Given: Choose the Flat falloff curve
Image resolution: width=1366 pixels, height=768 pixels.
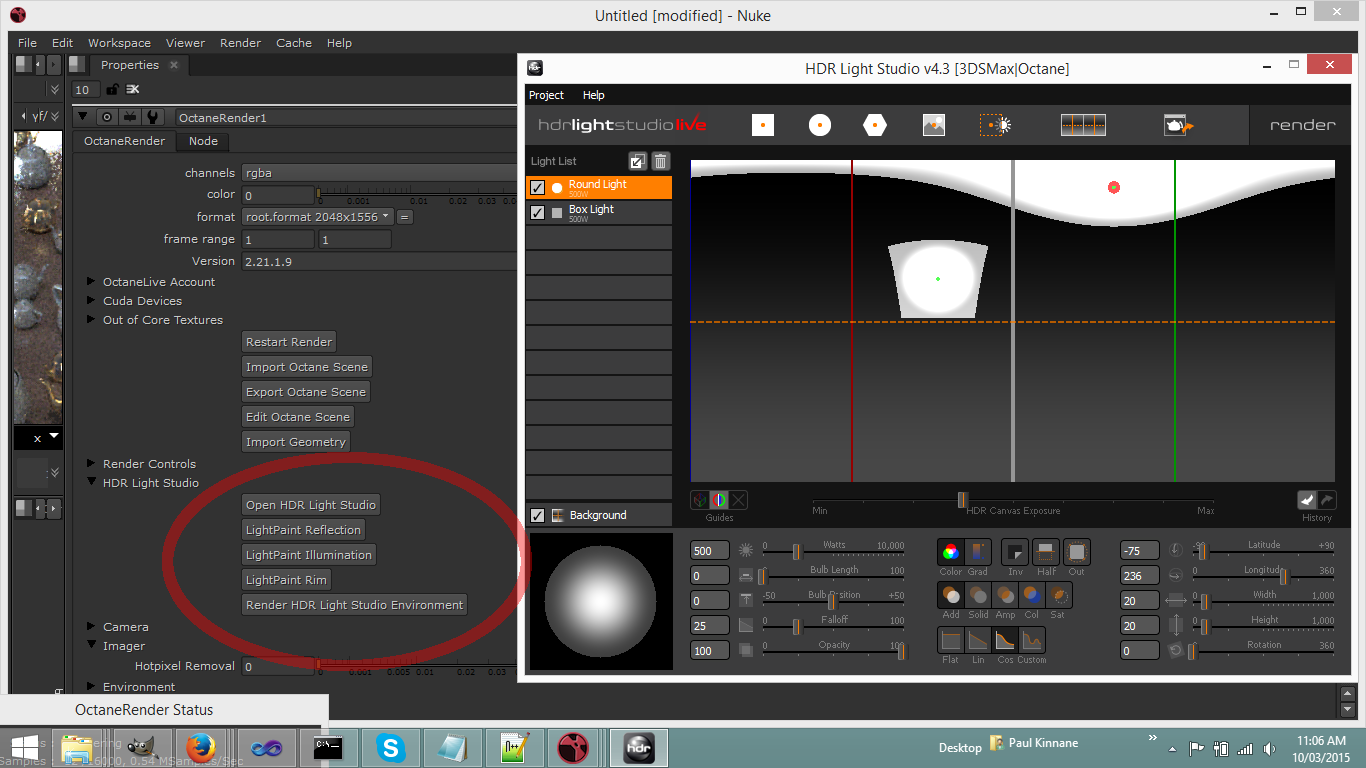Looking at the screenshot, I should coord(951,640).
